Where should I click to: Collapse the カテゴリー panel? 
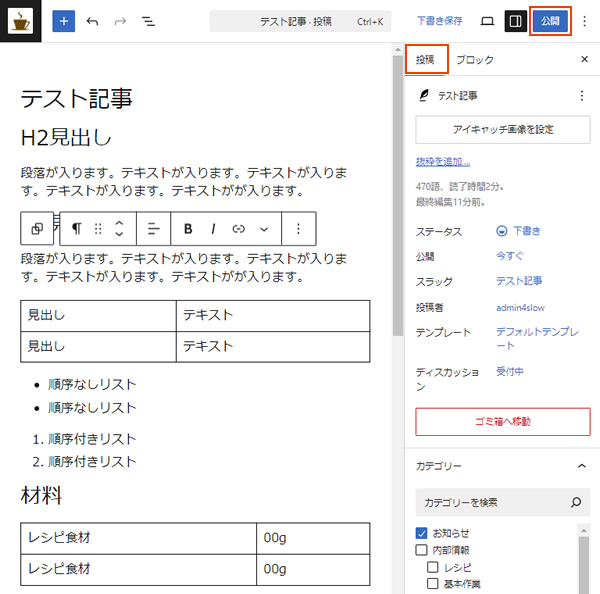[582, 466]
